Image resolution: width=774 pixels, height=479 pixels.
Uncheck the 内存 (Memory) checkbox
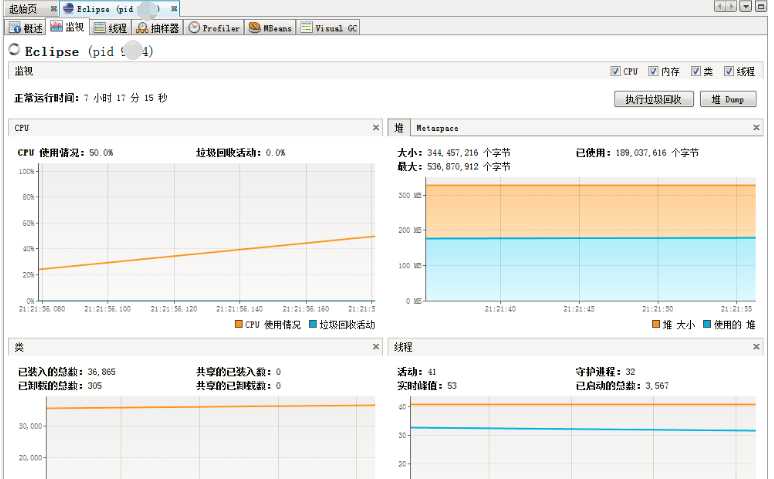(653, 71)
